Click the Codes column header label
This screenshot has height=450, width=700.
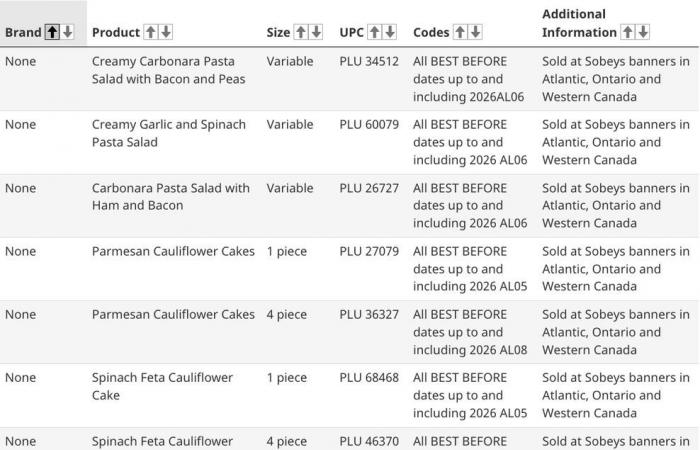[431, 32]
